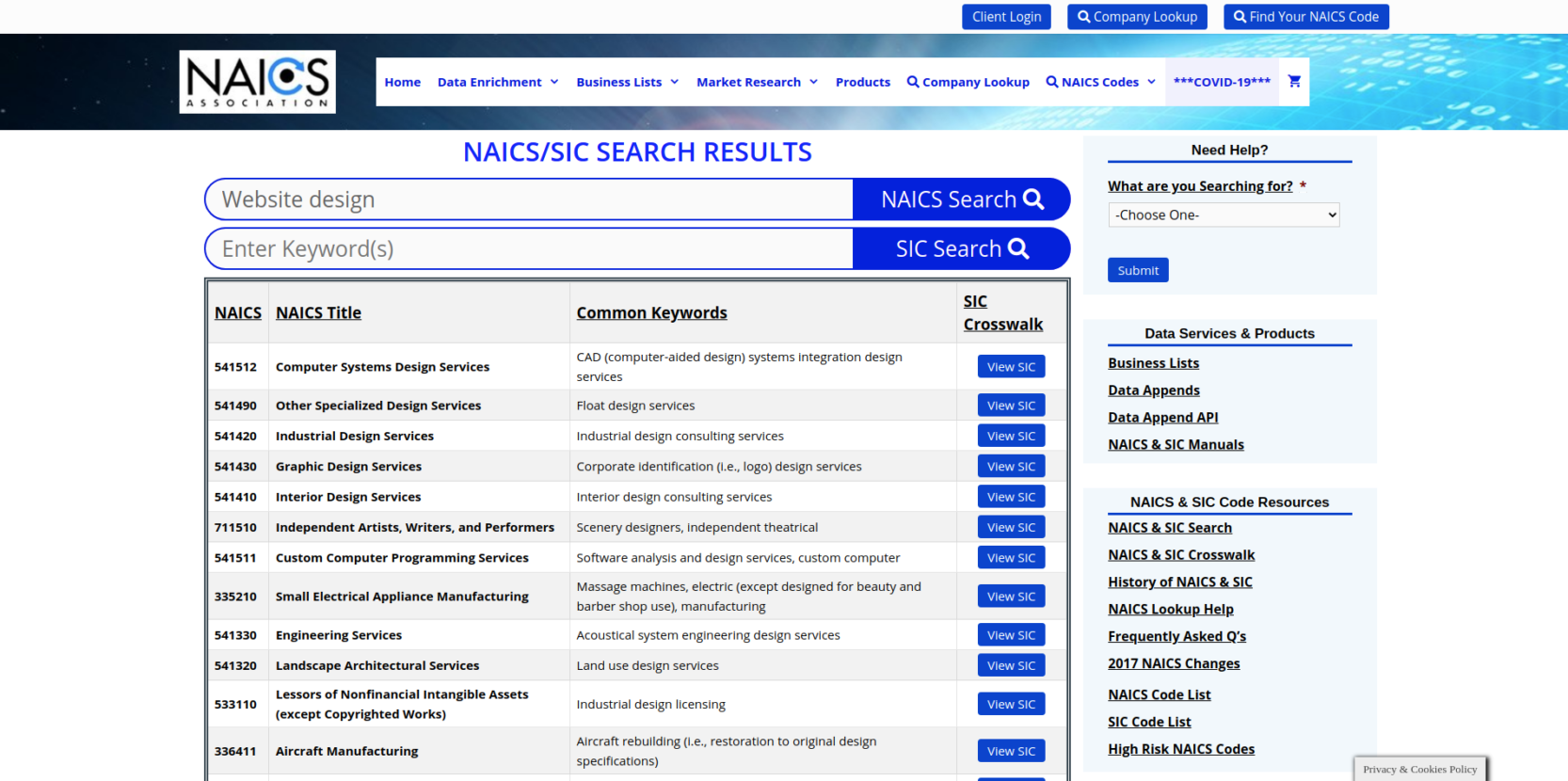Open the Choose One dropdown
The height and width of the screenshot is (781, 1568).
[1224, 215]
